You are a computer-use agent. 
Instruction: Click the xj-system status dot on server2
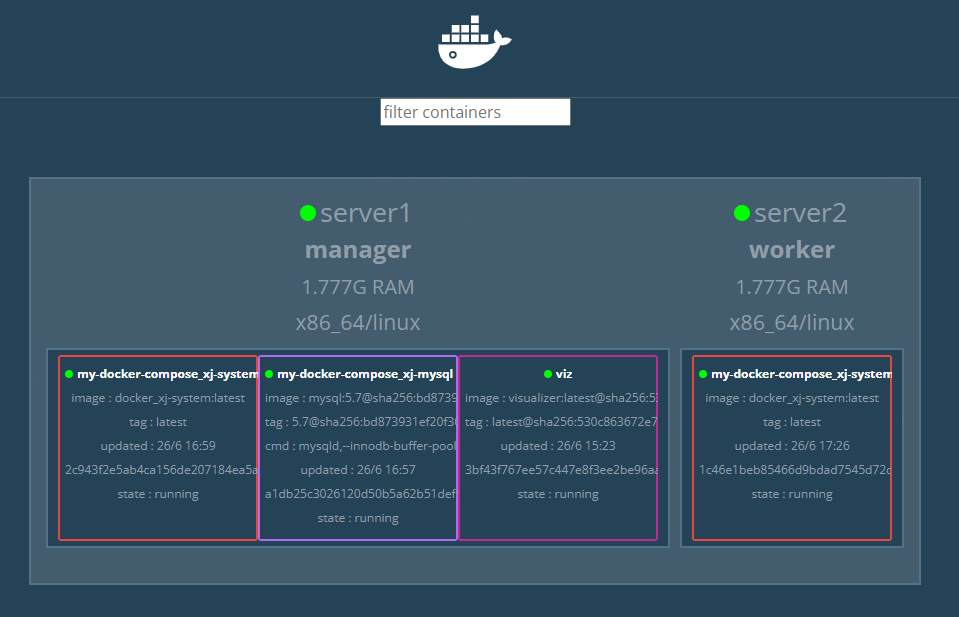703,374
